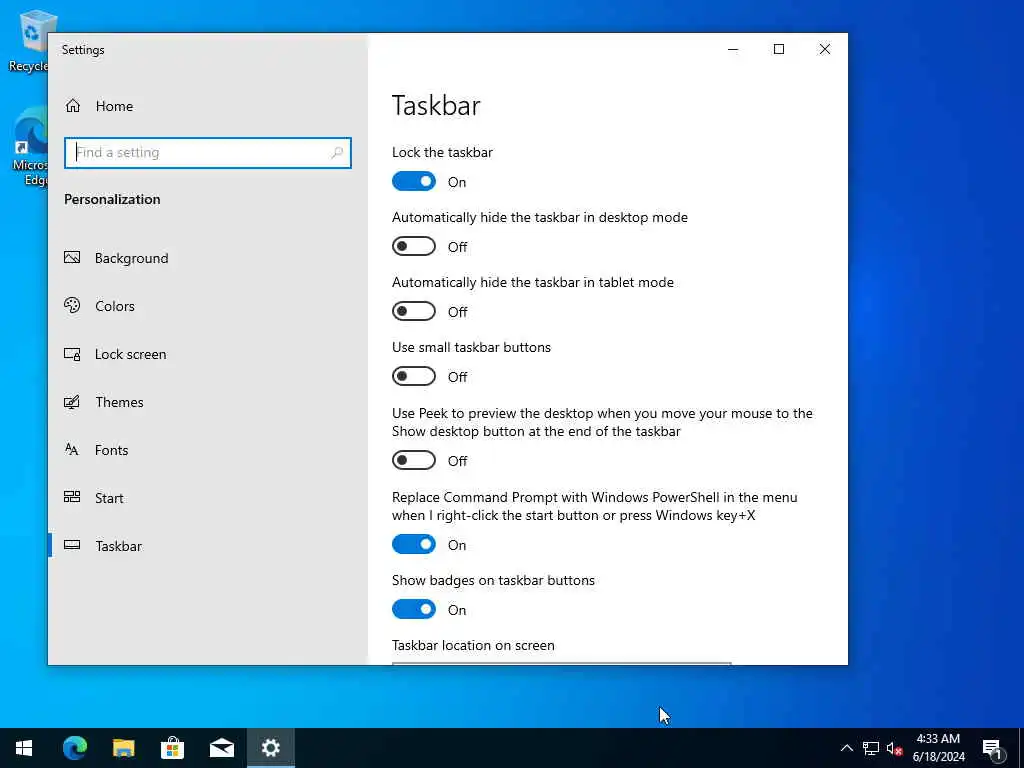Enable Peek to preview the desktop
Image resolution: width=1024 pixels, height=768 pixels.
click(414, 460)
